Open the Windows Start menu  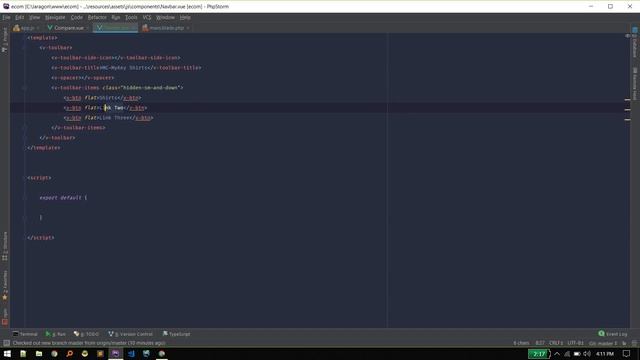tap(7, 354)
